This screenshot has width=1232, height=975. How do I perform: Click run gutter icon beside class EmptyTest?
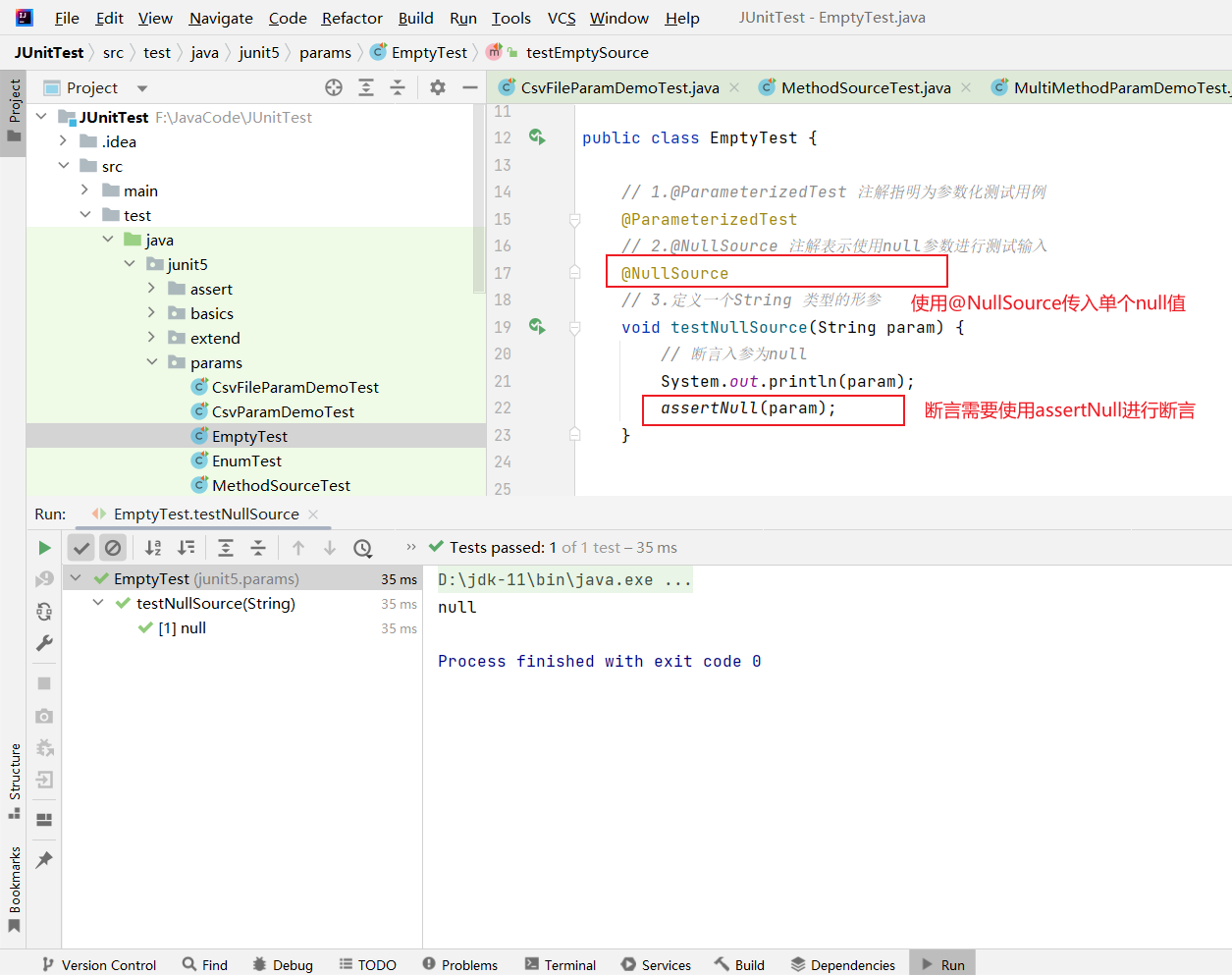(x=537, y=137)
